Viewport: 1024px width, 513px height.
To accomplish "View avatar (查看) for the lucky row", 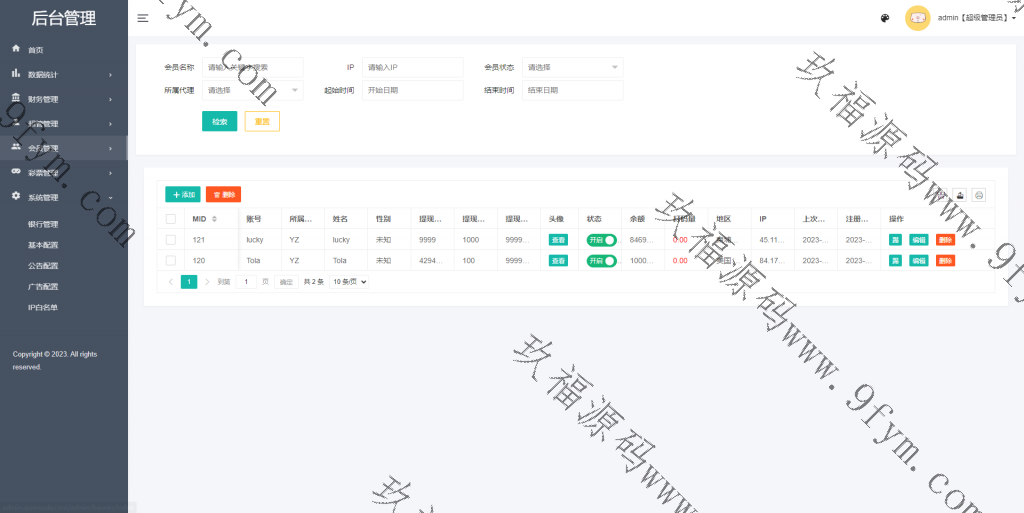I will (x=558, y=240).
